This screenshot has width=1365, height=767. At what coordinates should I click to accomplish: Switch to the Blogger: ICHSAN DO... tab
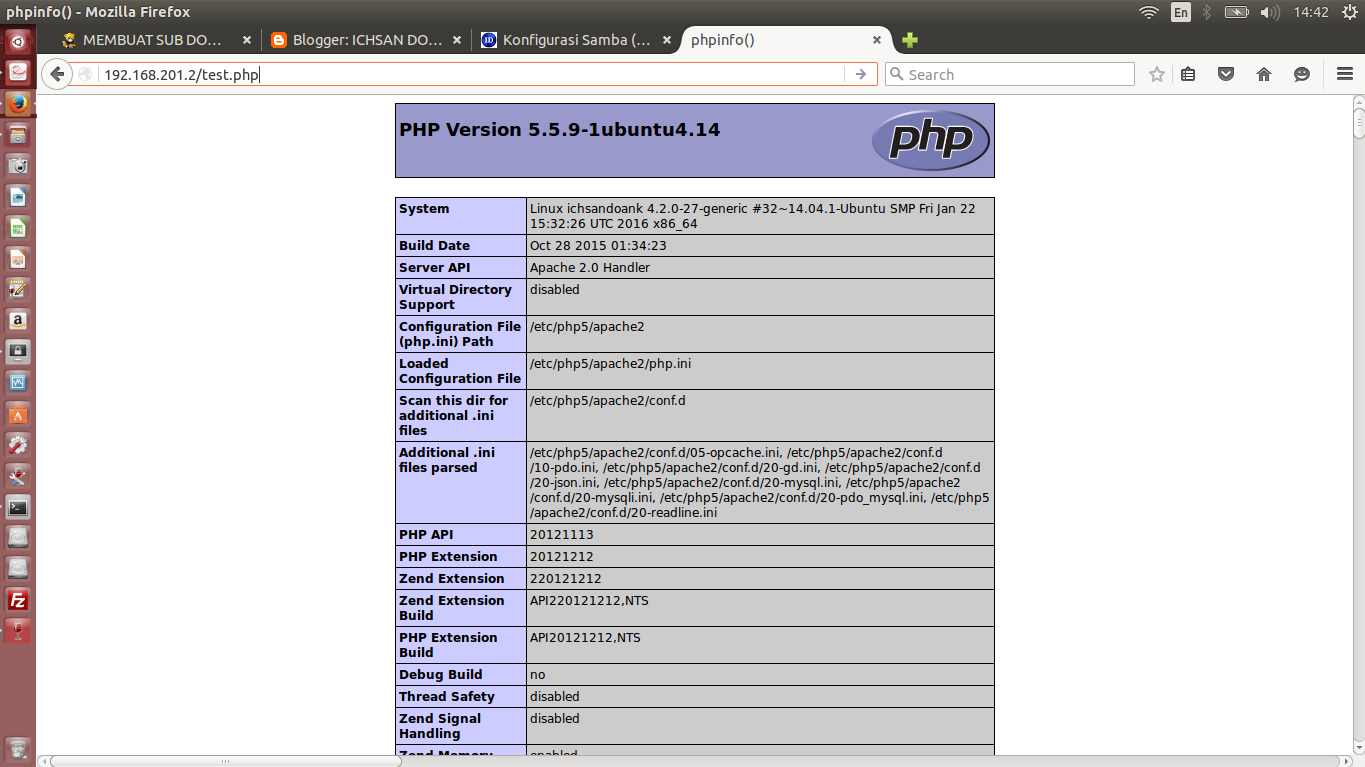click(x=367, y=40)
